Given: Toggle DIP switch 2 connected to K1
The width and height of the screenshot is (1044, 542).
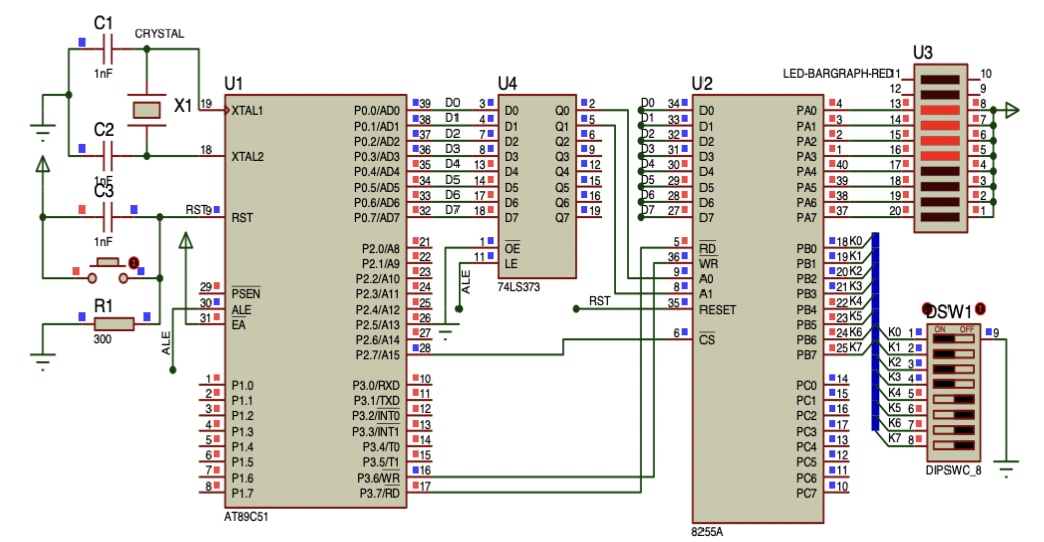Looking at the screenshot, I should pyautogui.click(x=953, y=354).
